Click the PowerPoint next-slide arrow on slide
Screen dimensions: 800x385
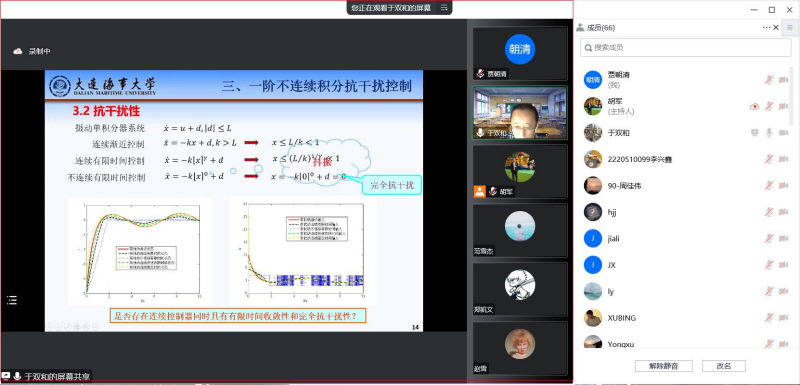point(59,326)
